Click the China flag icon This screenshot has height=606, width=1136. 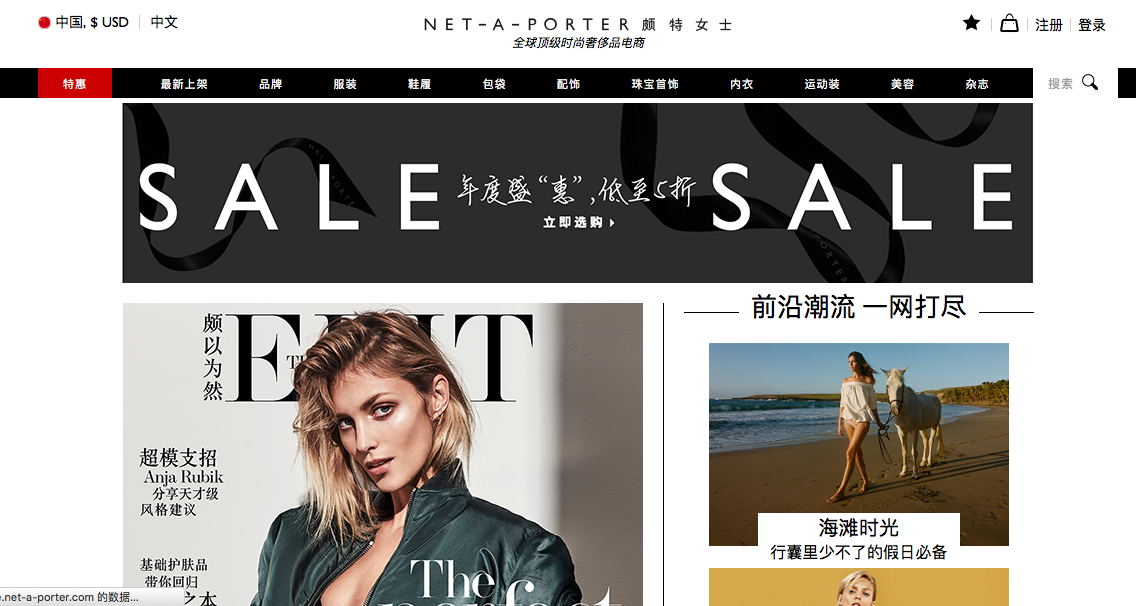[x=44, y=22]
